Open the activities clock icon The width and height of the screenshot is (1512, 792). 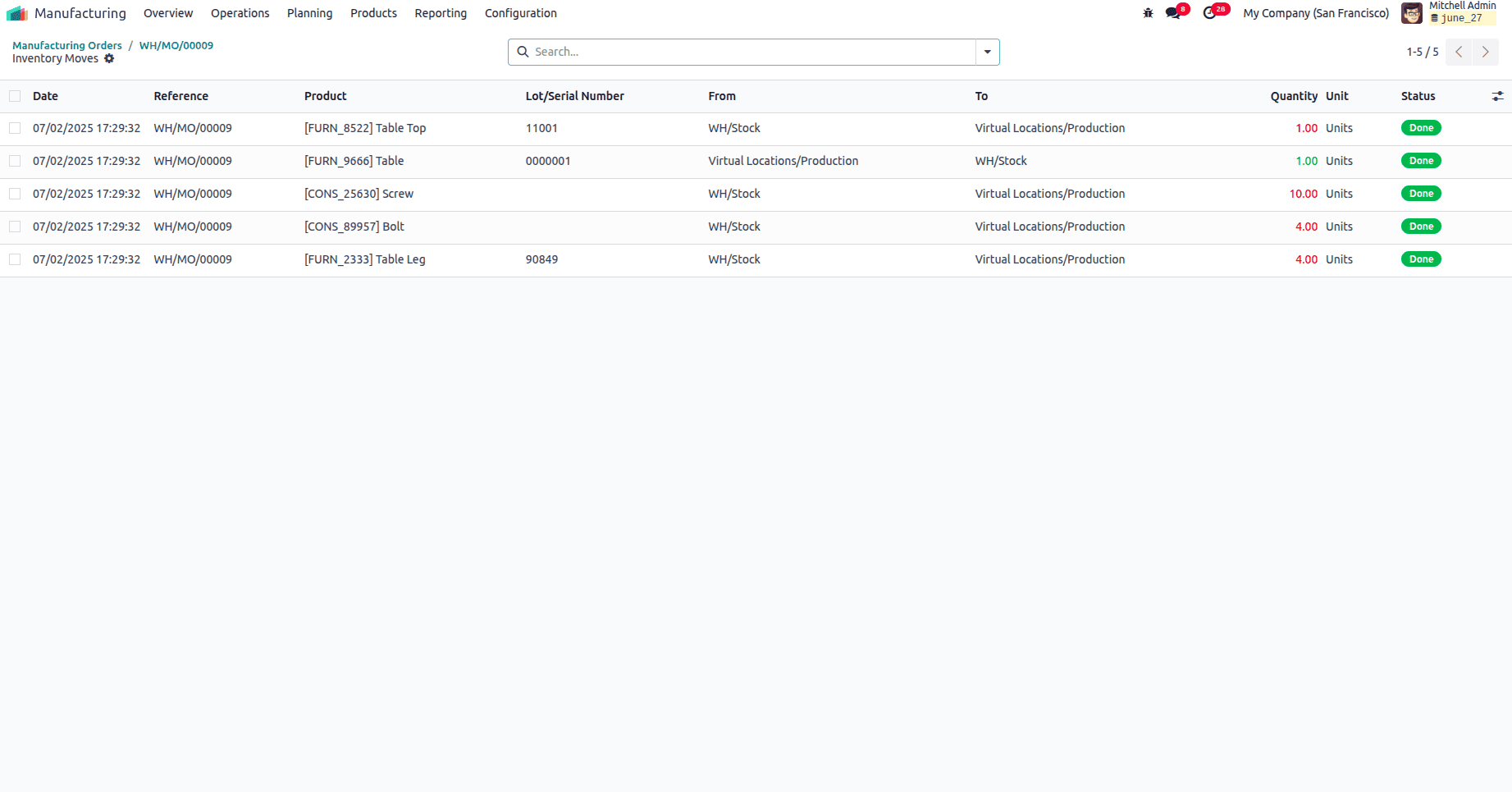click(x=1209, y=13)
